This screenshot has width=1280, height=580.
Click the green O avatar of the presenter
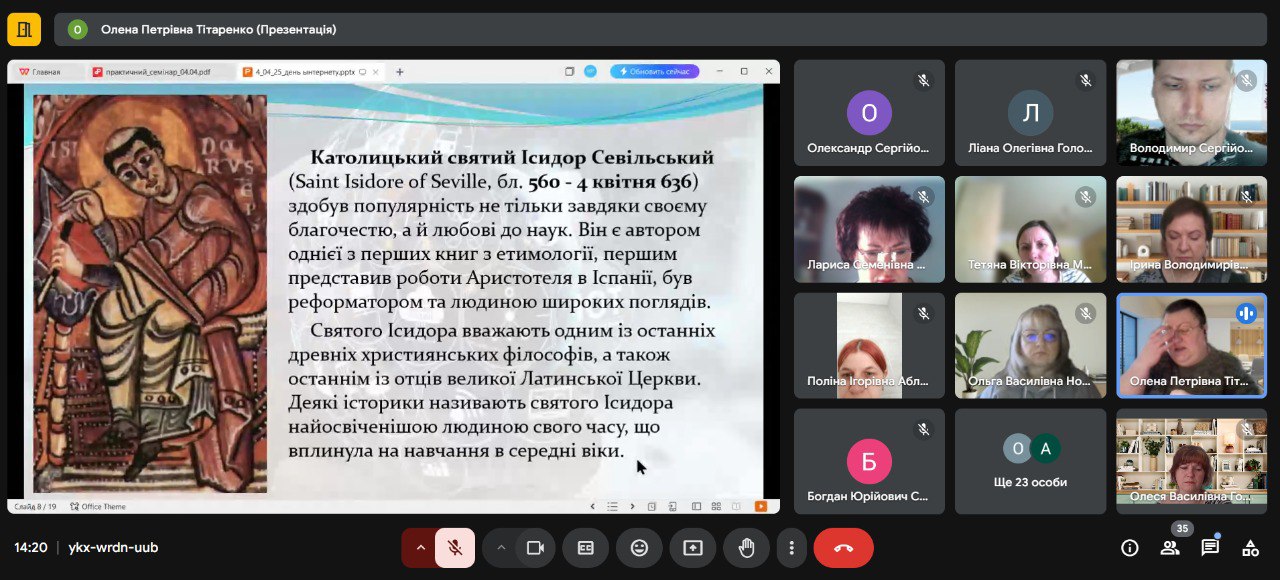[78, 29]
